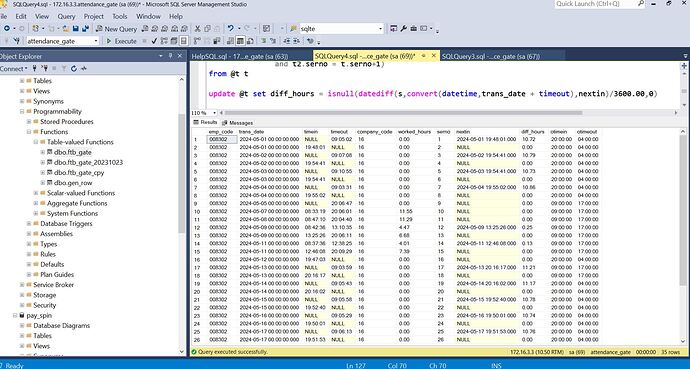Toggle Include Client Statistics button
This screenshot has width=690, height=369.
217,41
